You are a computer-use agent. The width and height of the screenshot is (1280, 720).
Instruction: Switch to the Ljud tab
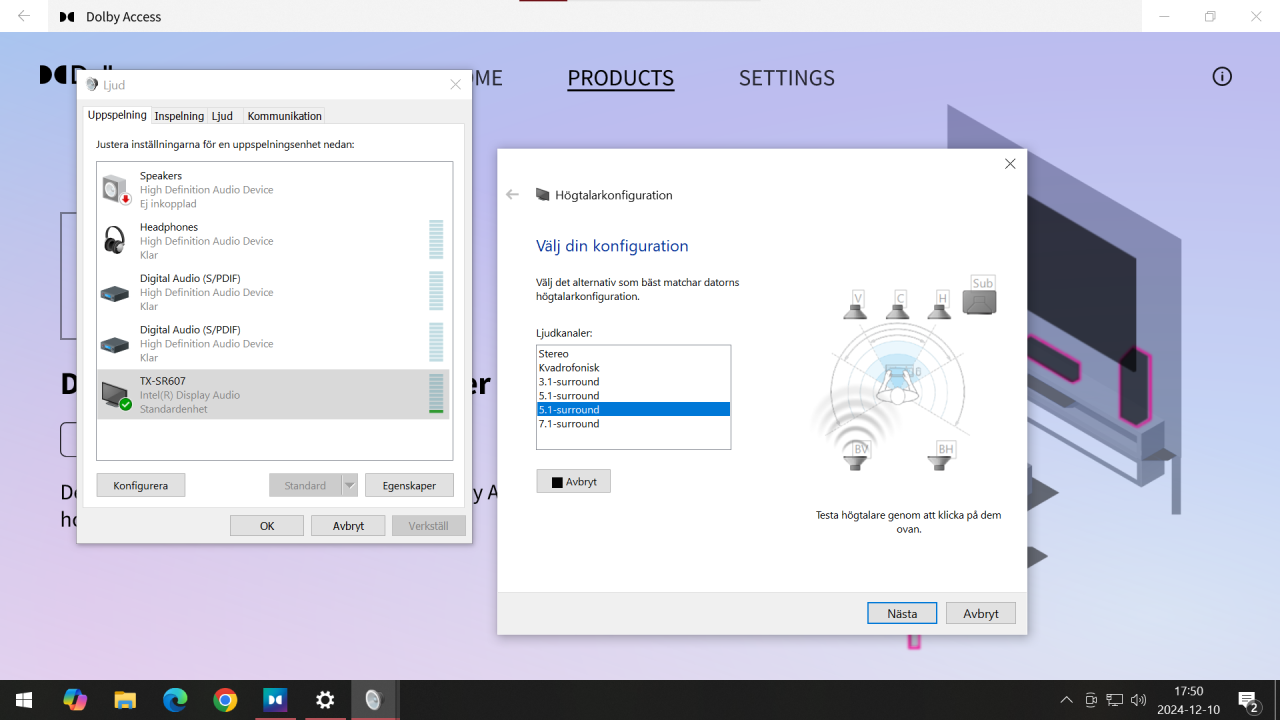222,116
